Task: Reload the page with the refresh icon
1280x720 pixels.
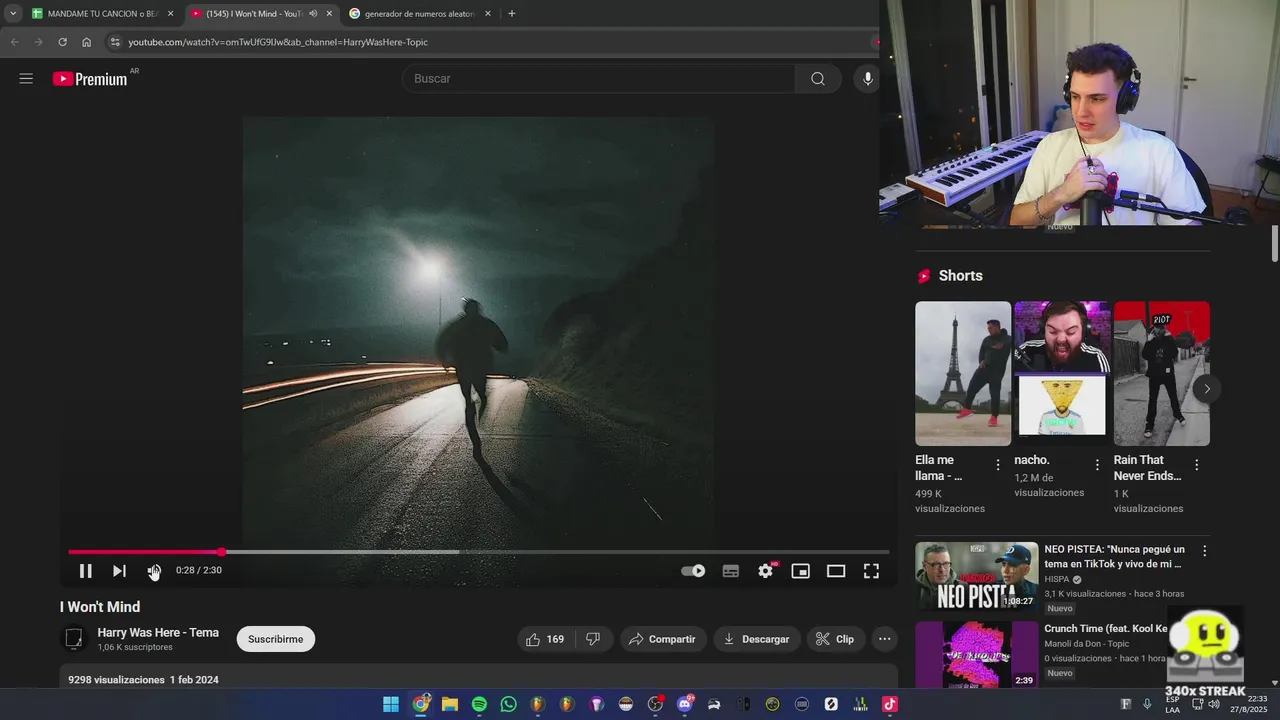Action: coord(62,42)
